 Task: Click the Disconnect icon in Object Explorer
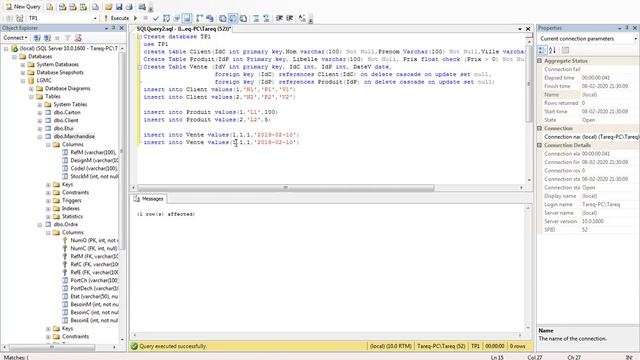[x=47, y=38]
